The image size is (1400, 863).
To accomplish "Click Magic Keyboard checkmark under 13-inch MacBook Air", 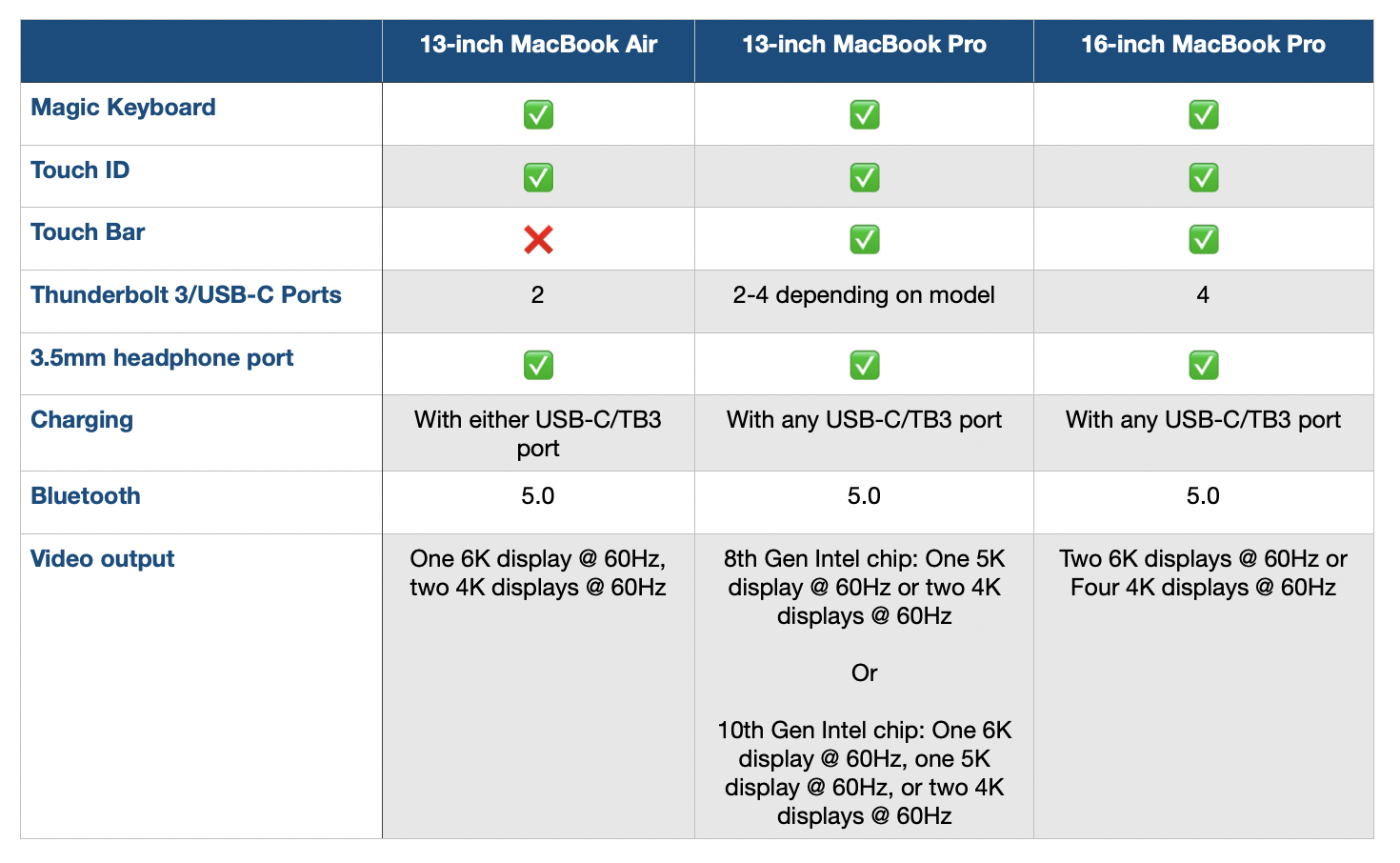I will [538, 115].
